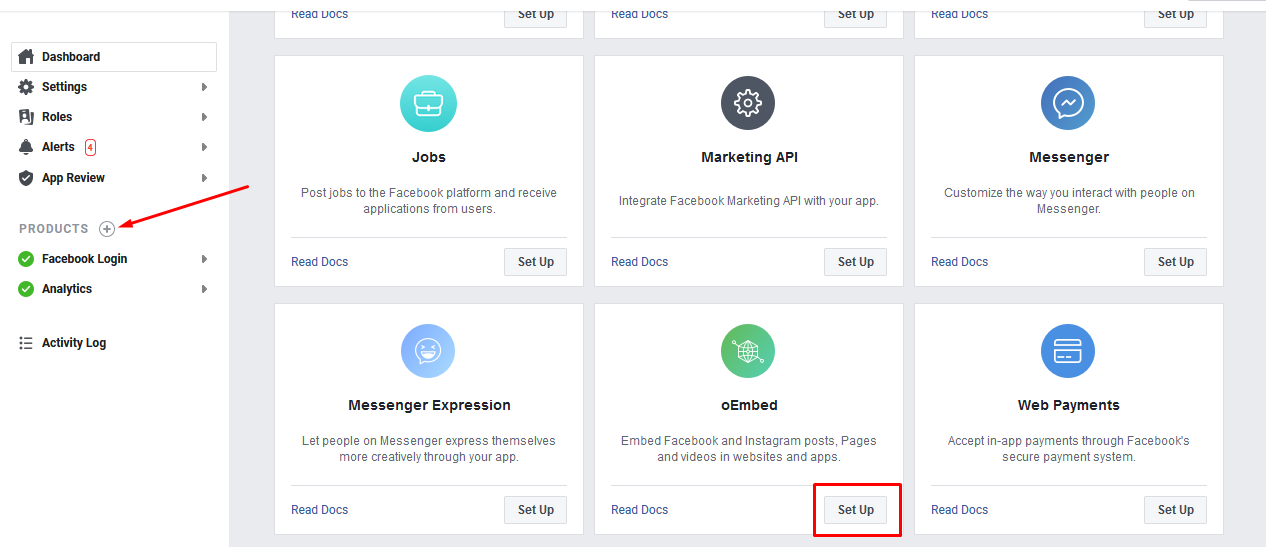Click the Jobs briefcase icon
Image resolution: width=1266 pixels, height=547 pixels.
[428, 104]
